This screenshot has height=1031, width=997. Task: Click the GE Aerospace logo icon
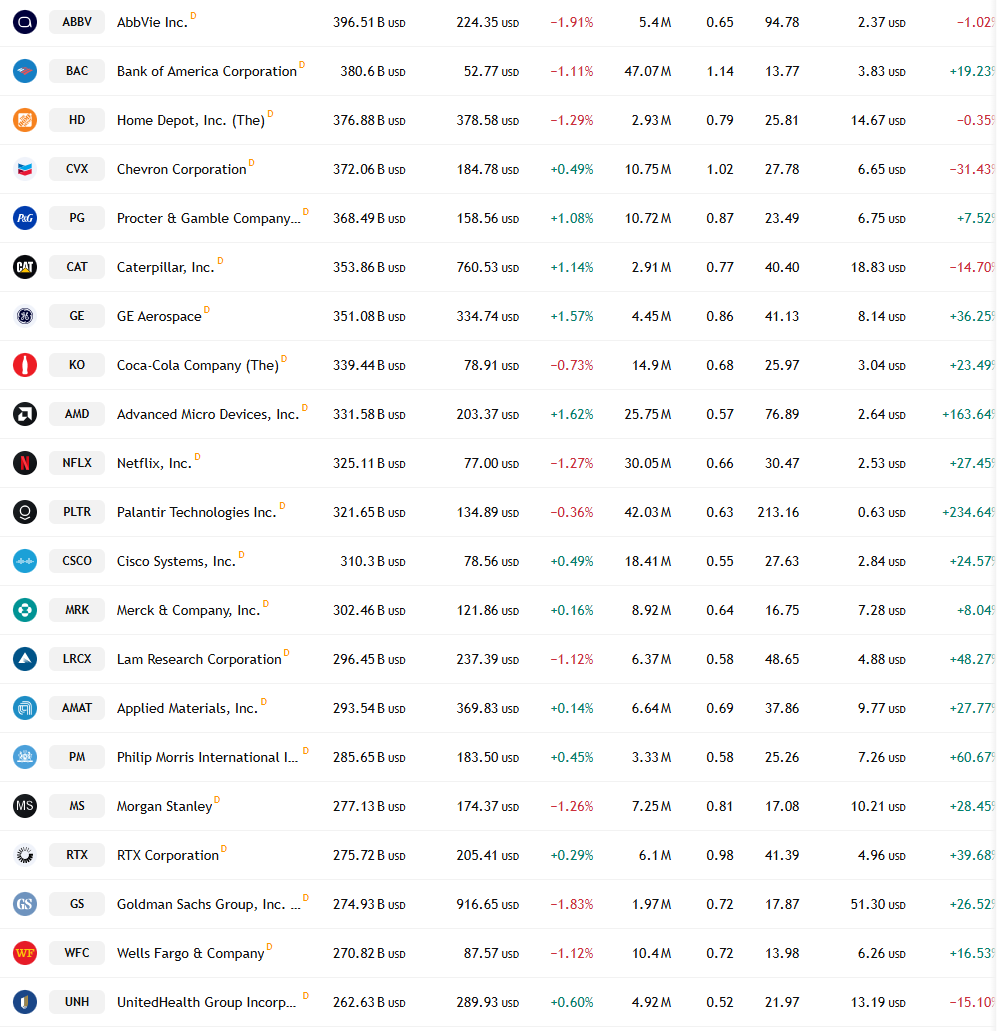coord(25,316)
